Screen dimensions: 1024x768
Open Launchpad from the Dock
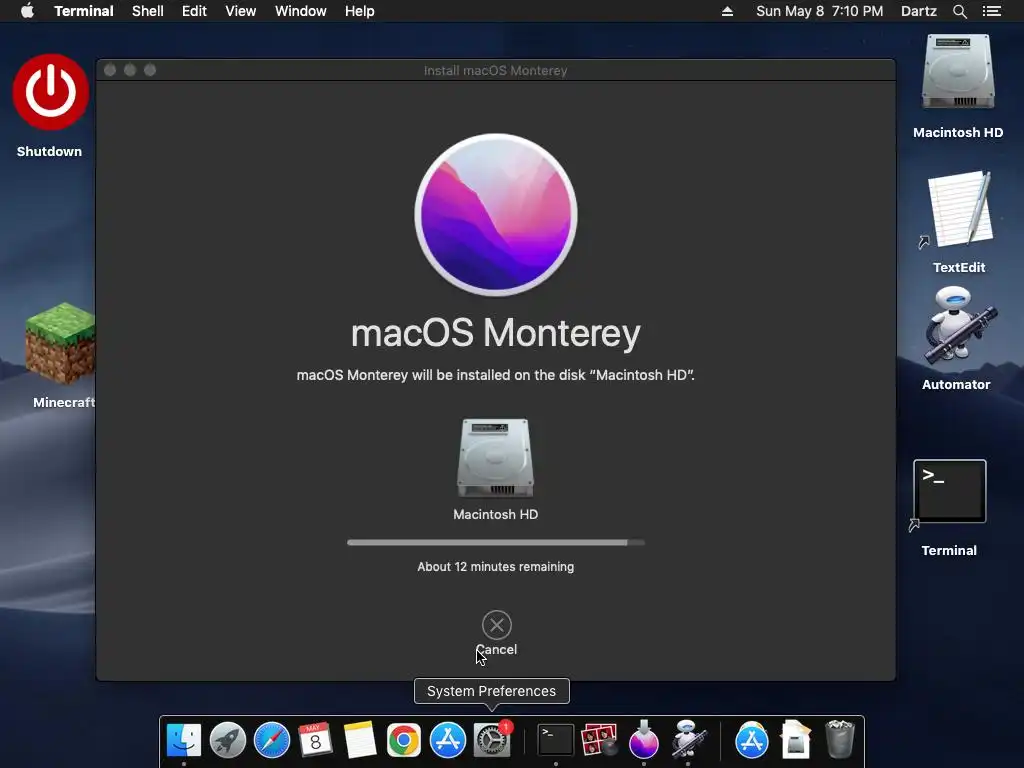[x=228, y=740]
